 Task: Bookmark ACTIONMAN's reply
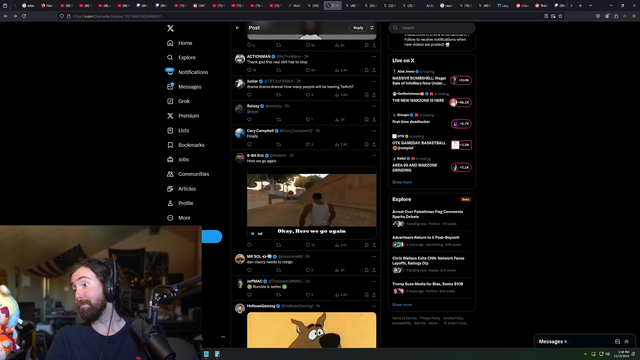click(x=367, y=70)
